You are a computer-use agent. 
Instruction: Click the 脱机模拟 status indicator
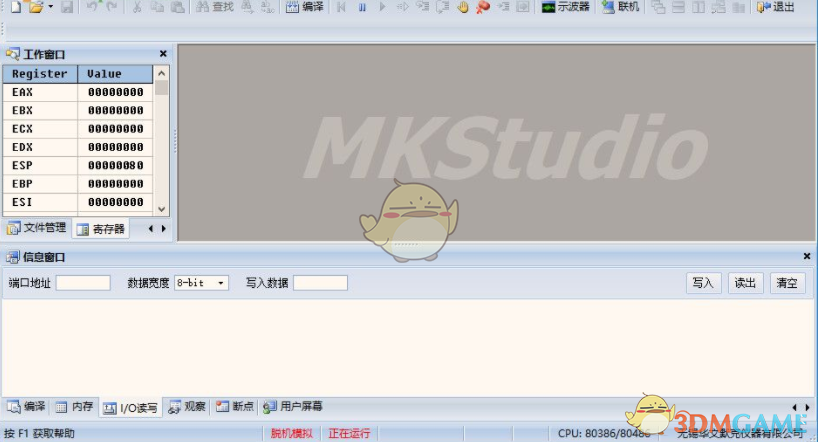(x=292, y=433)
